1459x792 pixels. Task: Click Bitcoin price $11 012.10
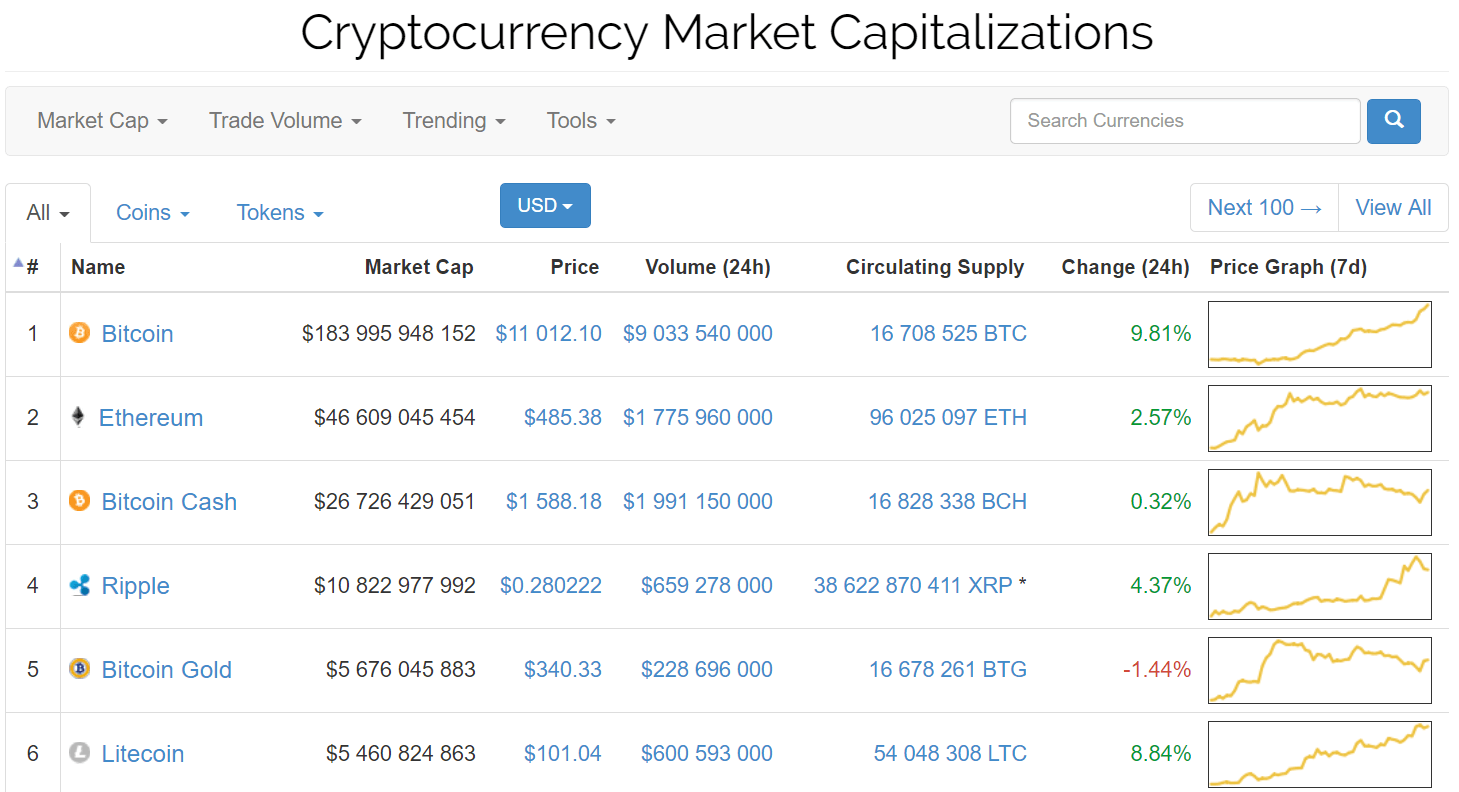549,334
